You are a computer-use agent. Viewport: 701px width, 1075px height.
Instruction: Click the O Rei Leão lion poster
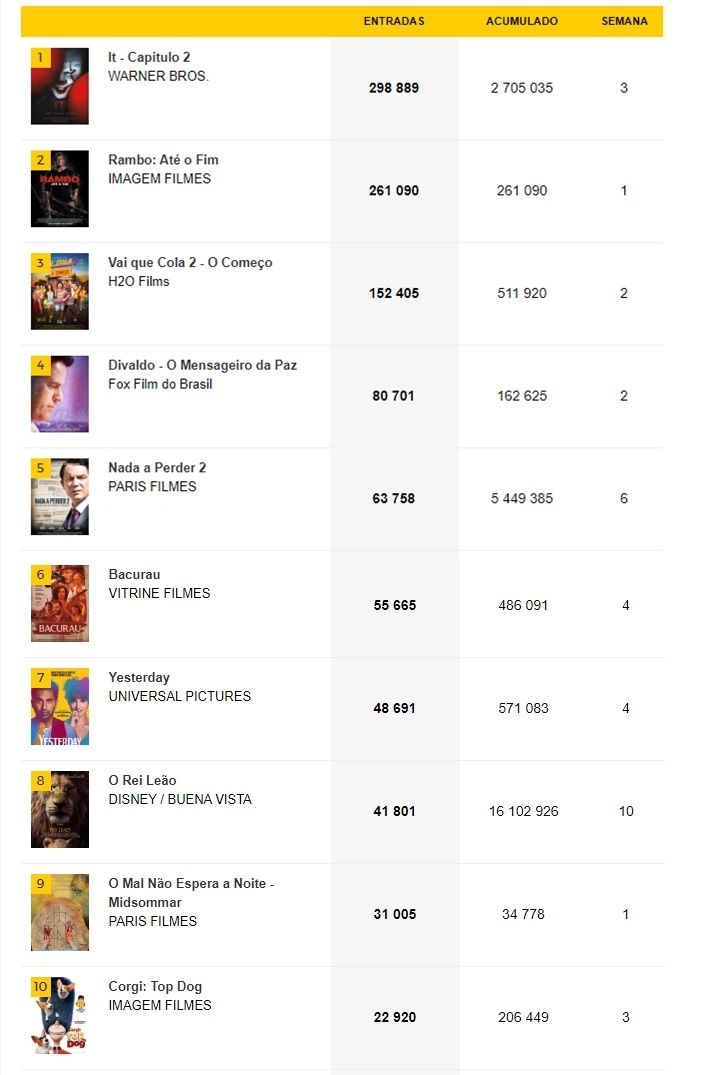click(x=60, y=810)
